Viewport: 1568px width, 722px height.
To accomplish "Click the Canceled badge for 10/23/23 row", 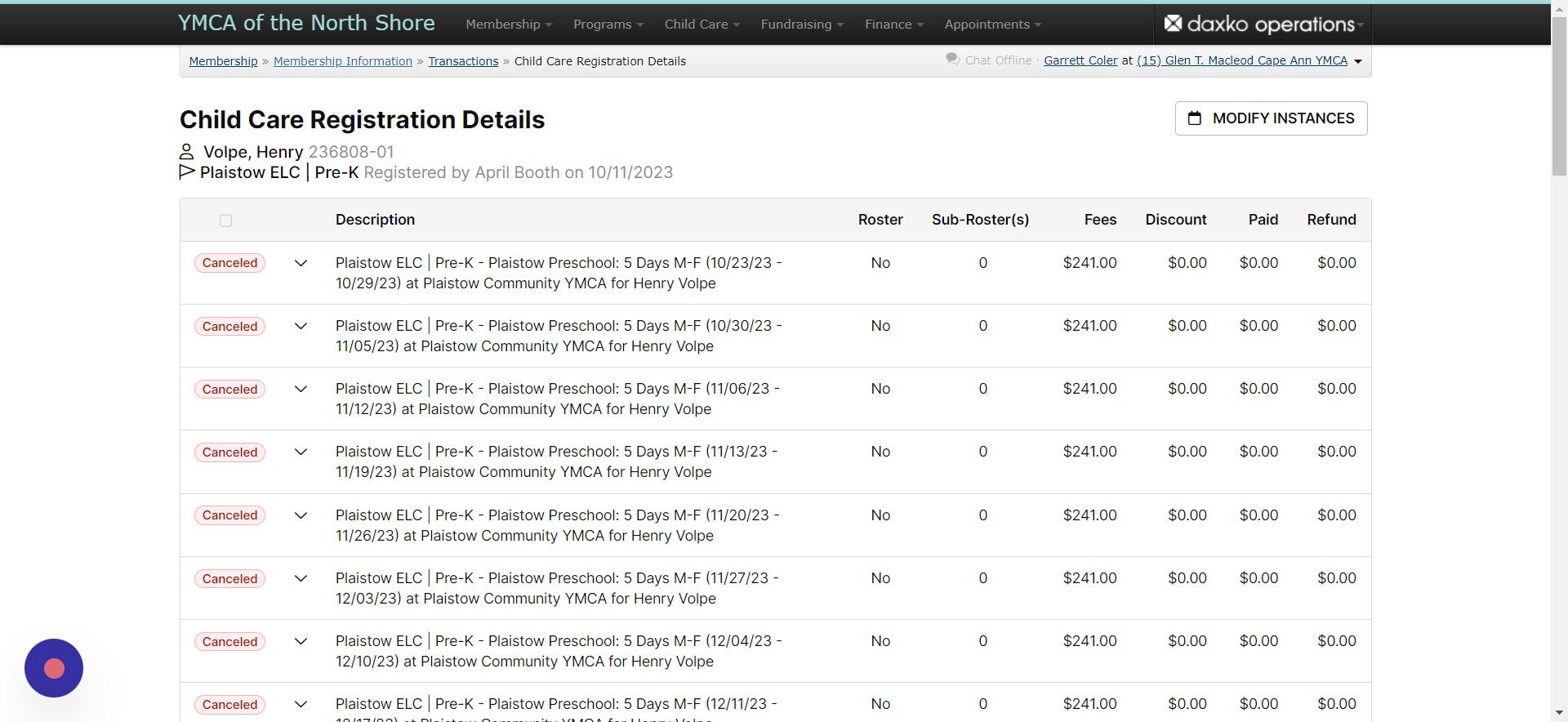I will click(229, 263).
